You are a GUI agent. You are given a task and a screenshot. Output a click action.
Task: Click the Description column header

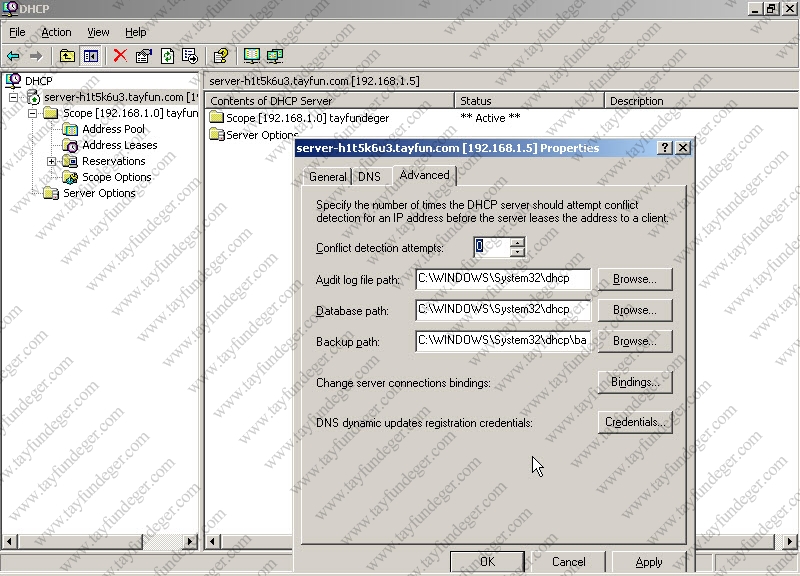pyautogui.click(x=702, y=101)
